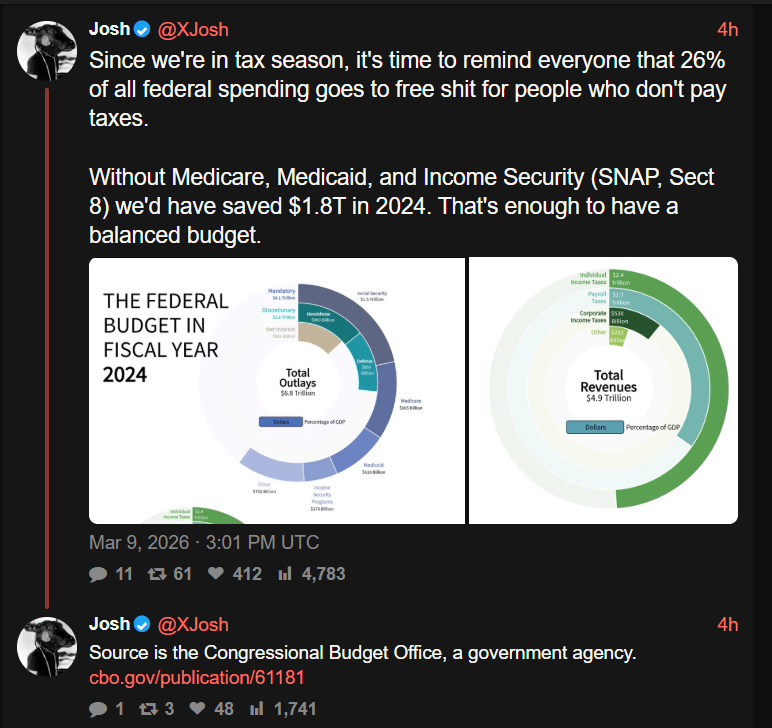This screenshot has width=772, height=728.
Task: Click the reply icon on the first tweet
Action: (x=98, y=574)
